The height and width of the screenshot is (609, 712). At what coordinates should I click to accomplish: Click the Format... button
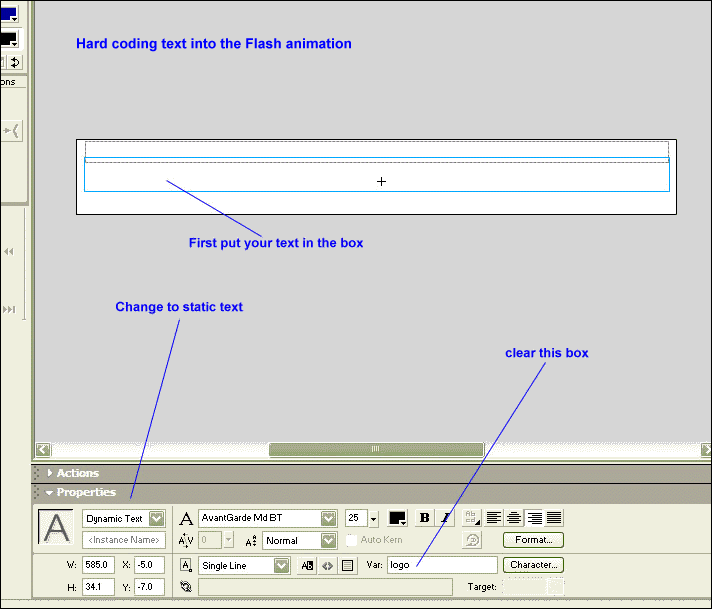tap(533, 540)
